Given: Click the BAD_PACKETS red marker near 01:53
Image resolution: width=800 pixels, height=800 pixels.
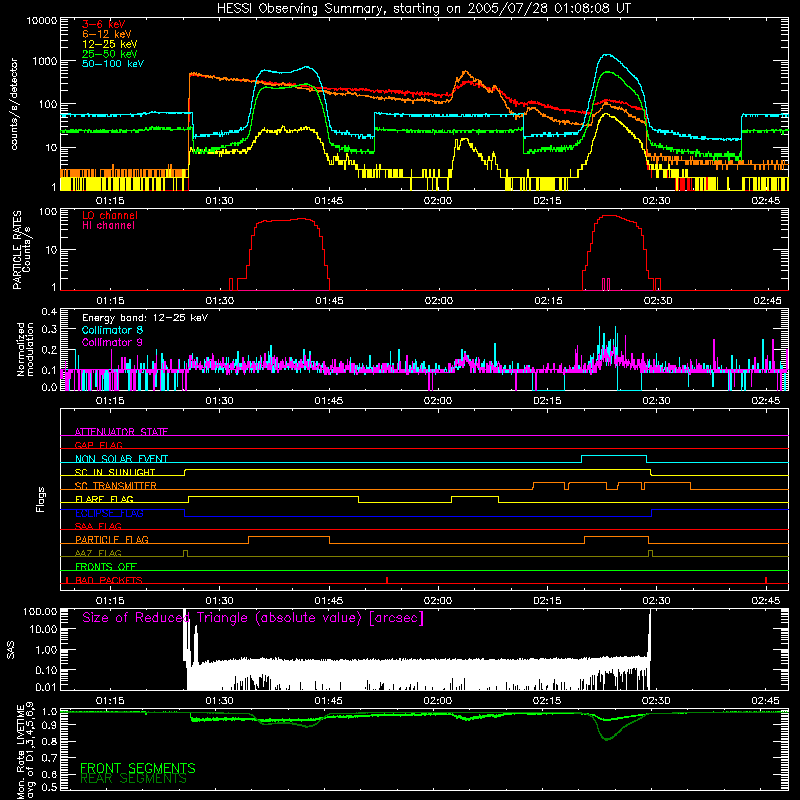Looking at the screenshot, I should pyautogui.click(x=387, y=580).
